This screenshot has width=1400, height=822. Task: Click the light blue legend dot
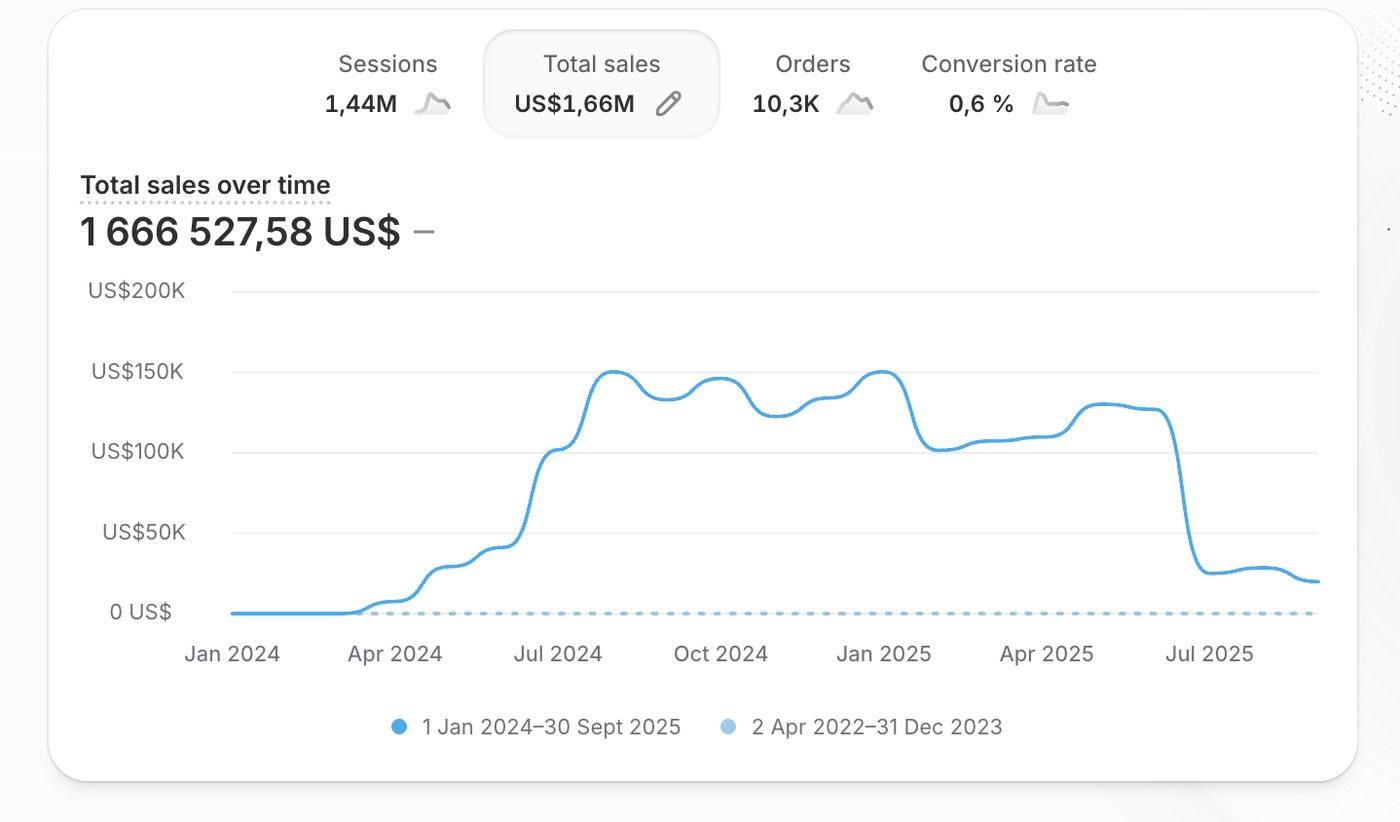[x=728, y=727]
